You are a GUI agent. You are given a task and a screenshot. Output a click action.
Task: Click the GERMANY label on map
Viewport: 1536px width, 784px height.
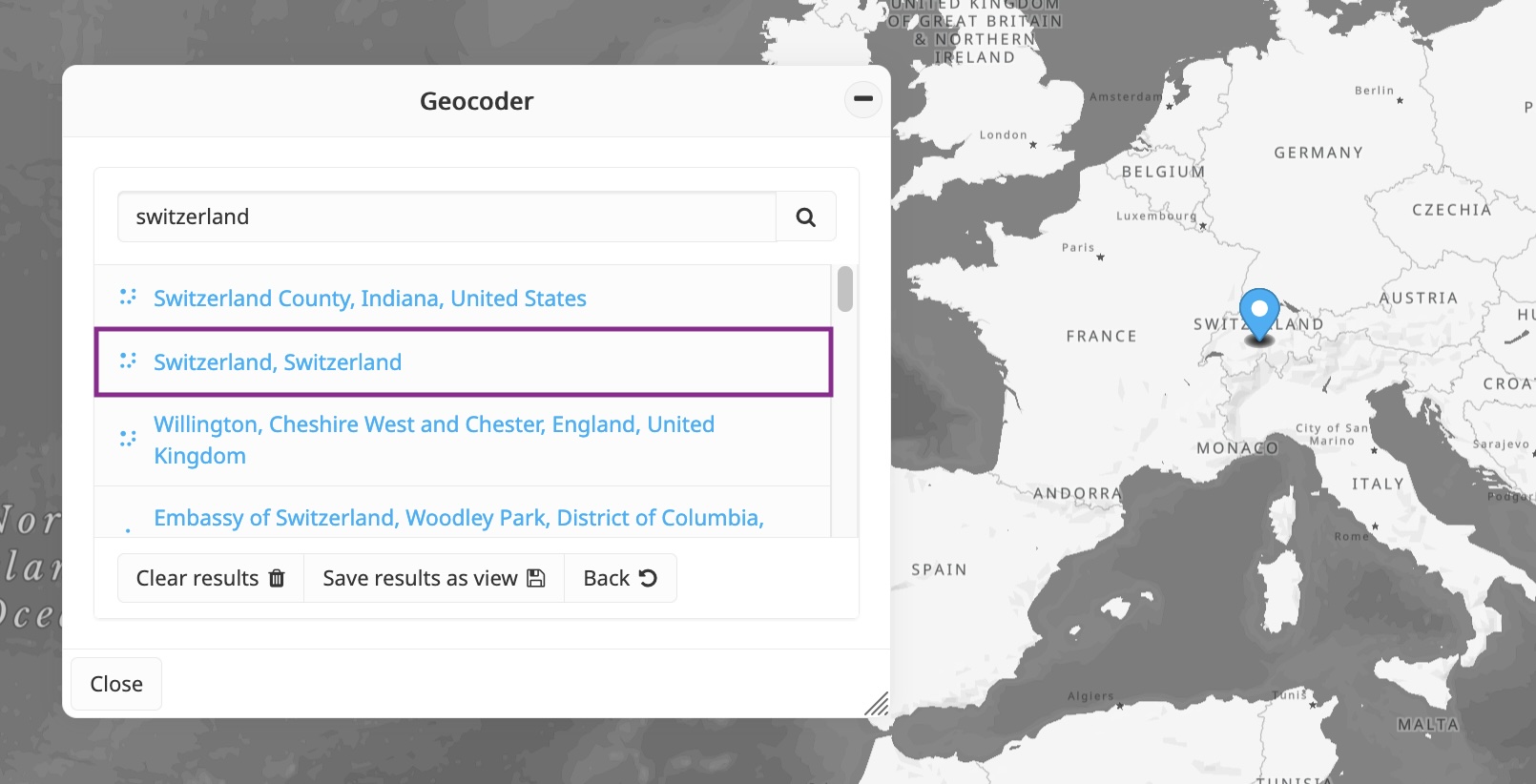(x=1318, y=153)
